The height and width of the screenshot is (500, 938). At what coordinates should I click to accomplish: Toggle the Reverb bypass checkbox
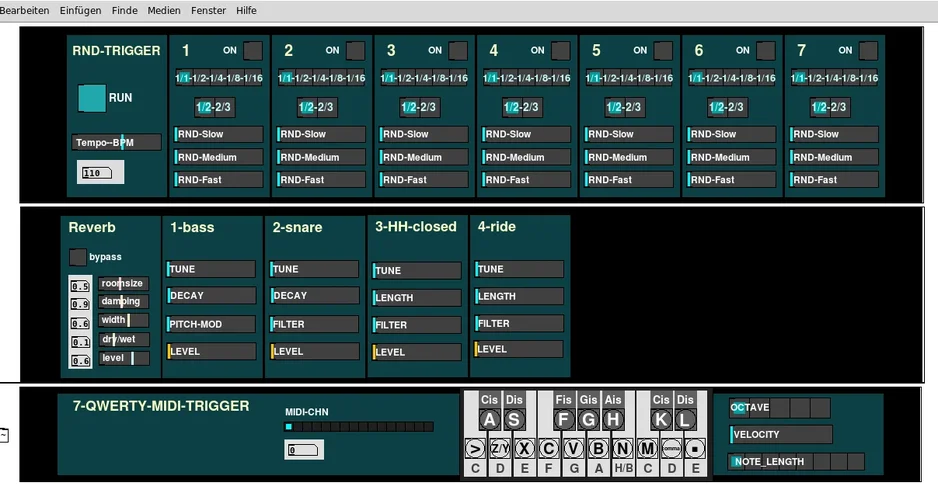[x=77, y=257]
